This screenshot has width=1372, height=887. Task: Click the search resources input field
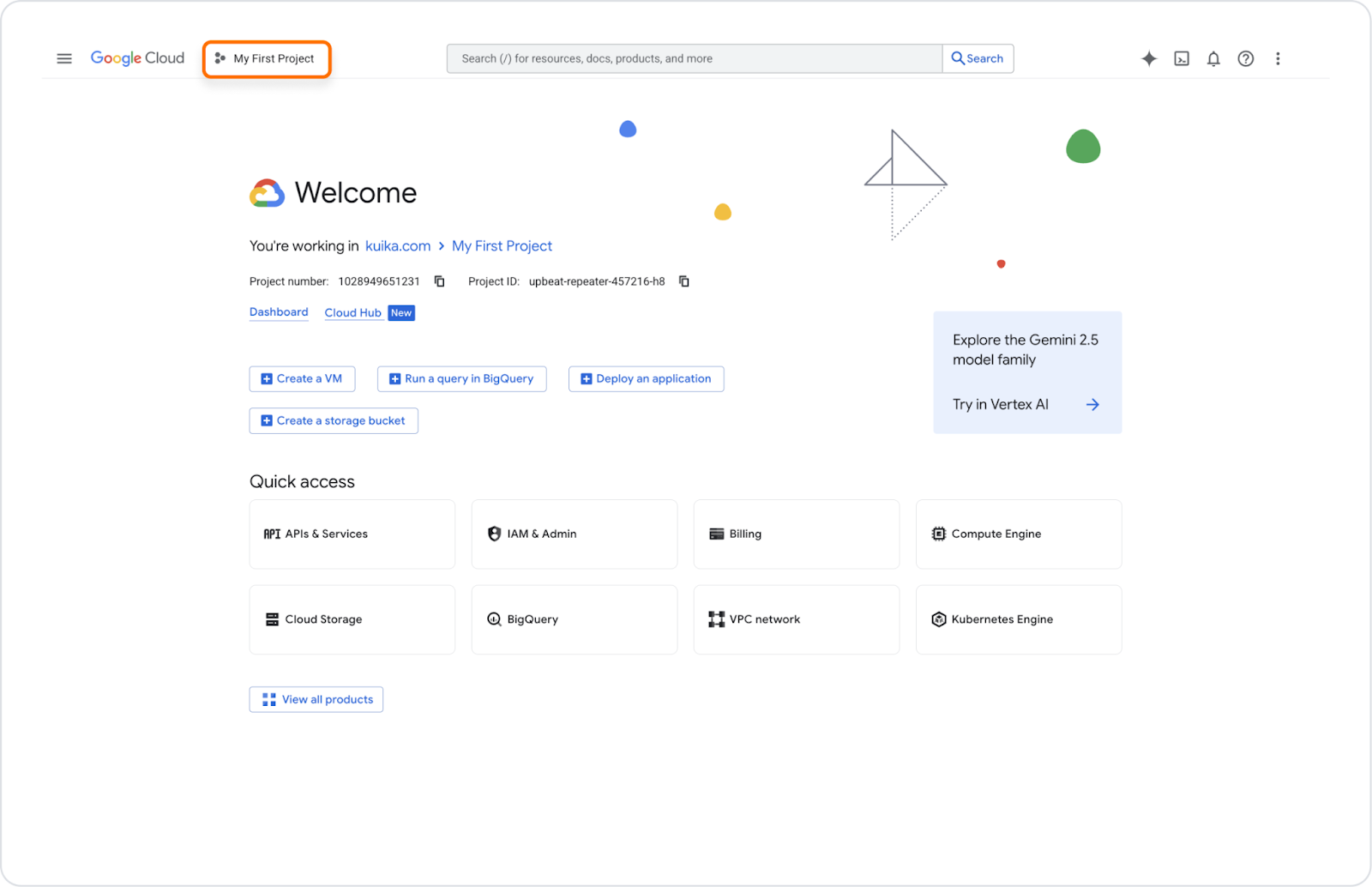(694, 58)
